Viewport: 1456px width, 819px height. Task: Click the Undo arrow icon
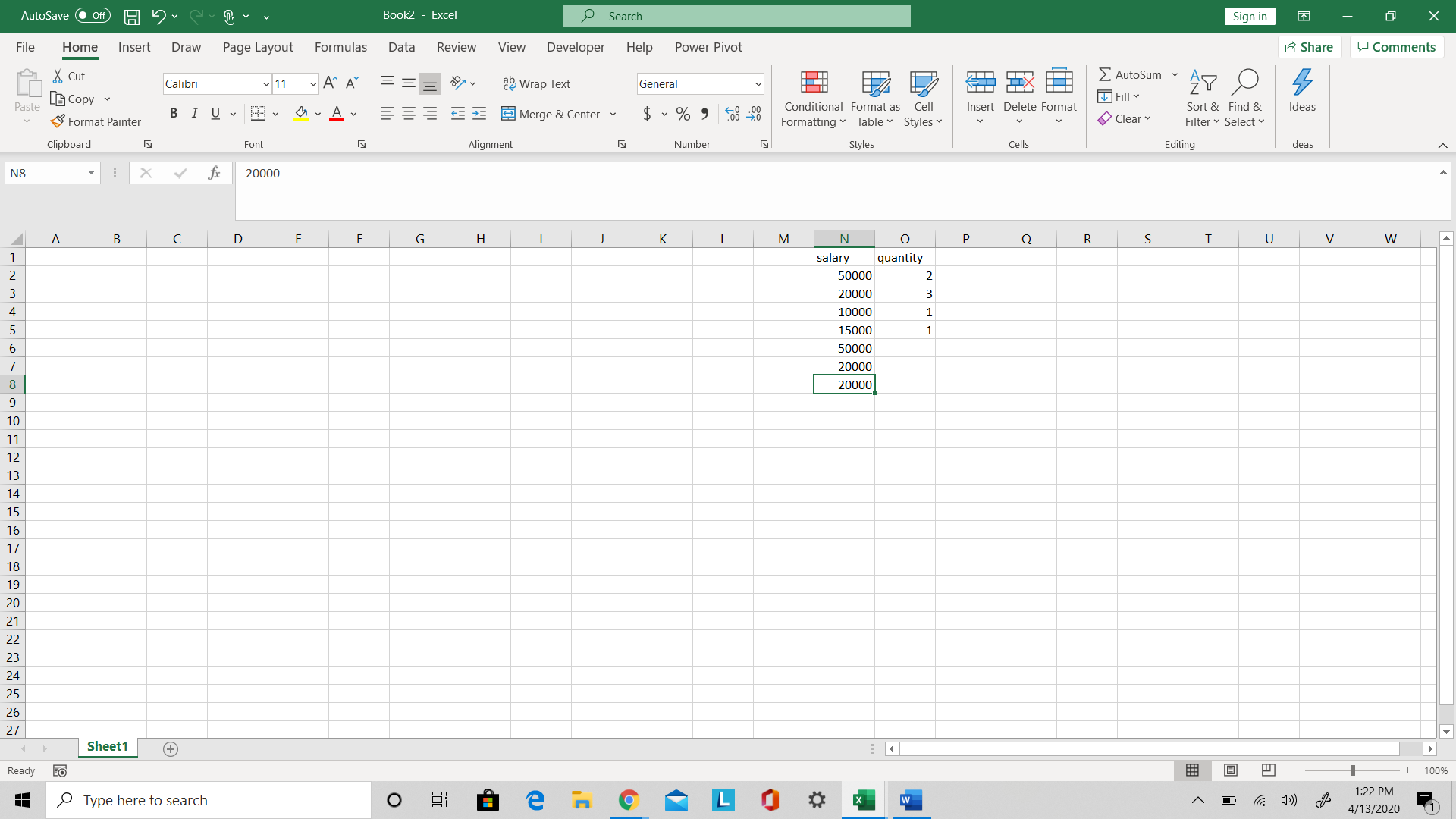(x=158, y=16)
